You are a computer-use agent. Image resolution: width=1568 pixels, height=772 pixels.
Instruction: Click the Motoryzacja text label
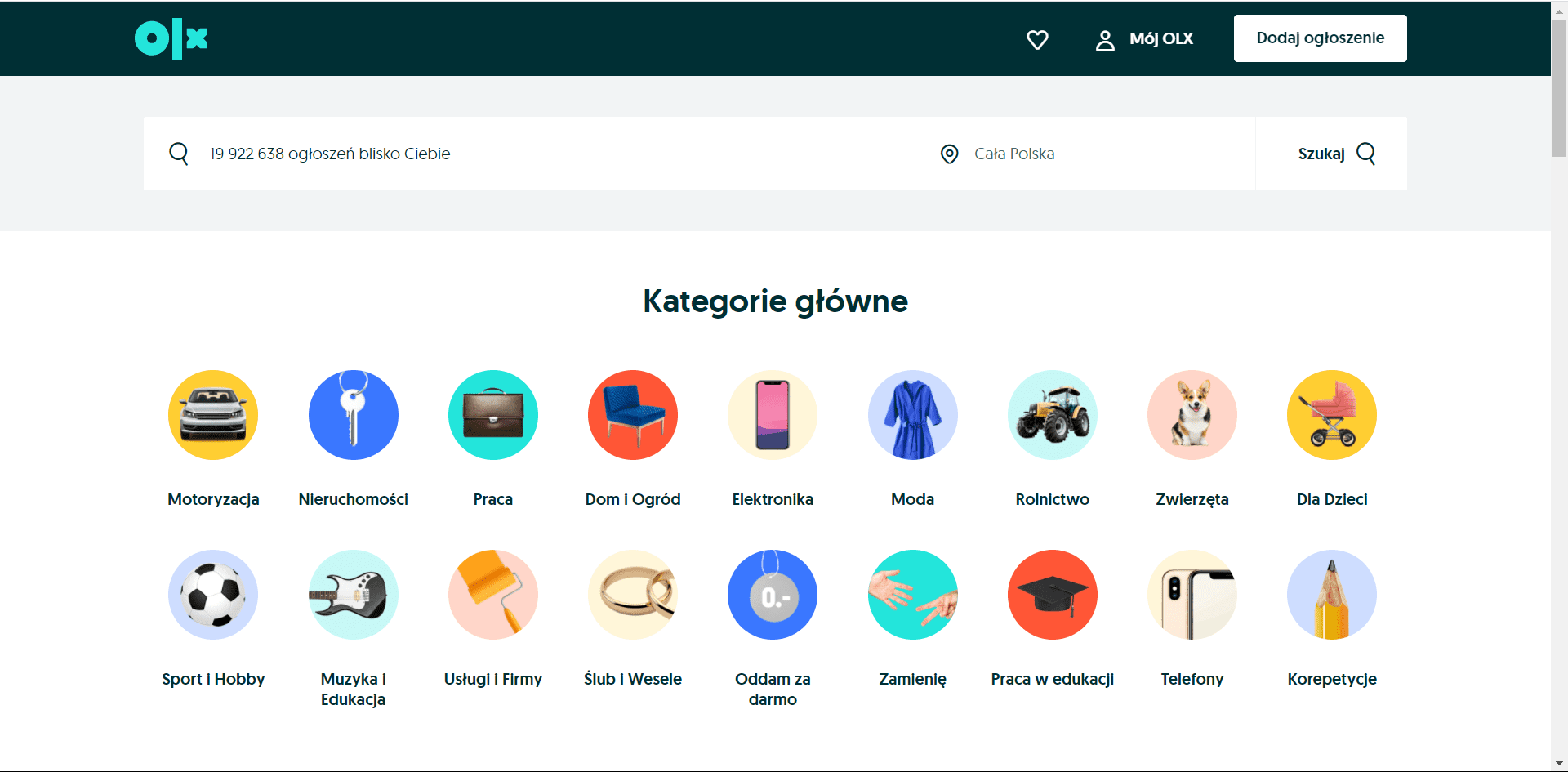coord(213,499)
